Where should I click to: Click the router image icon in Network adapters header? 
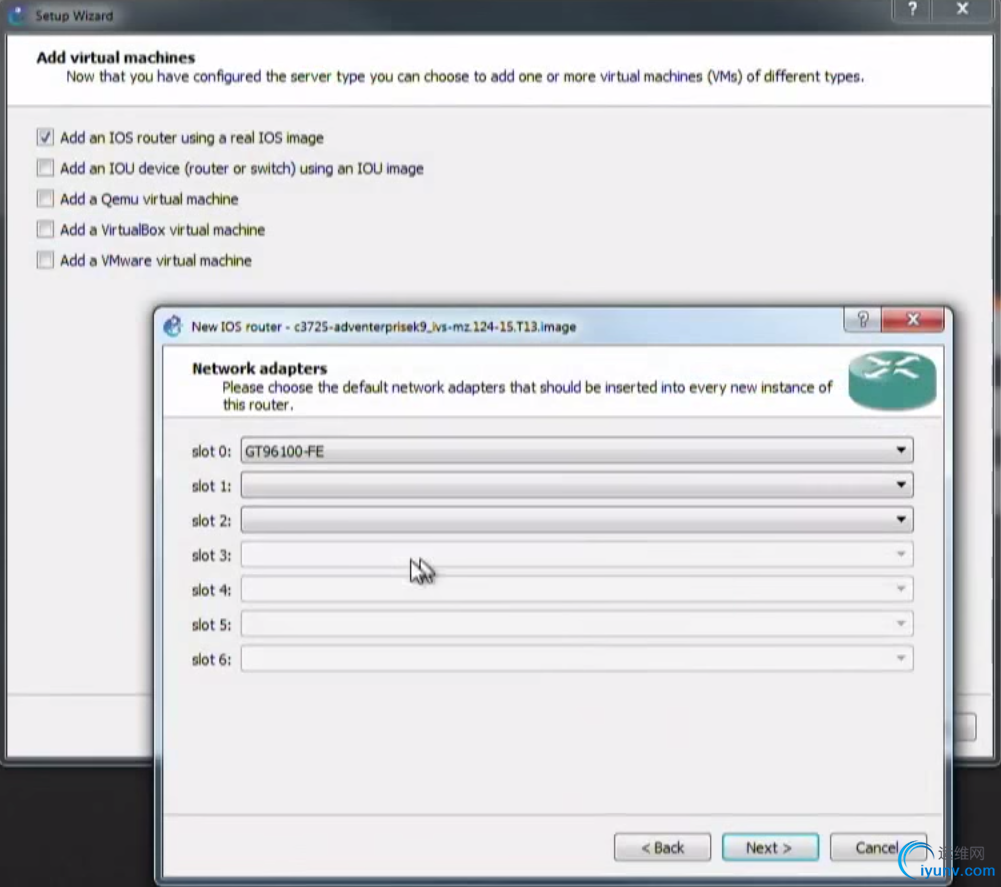pos(892,381)
